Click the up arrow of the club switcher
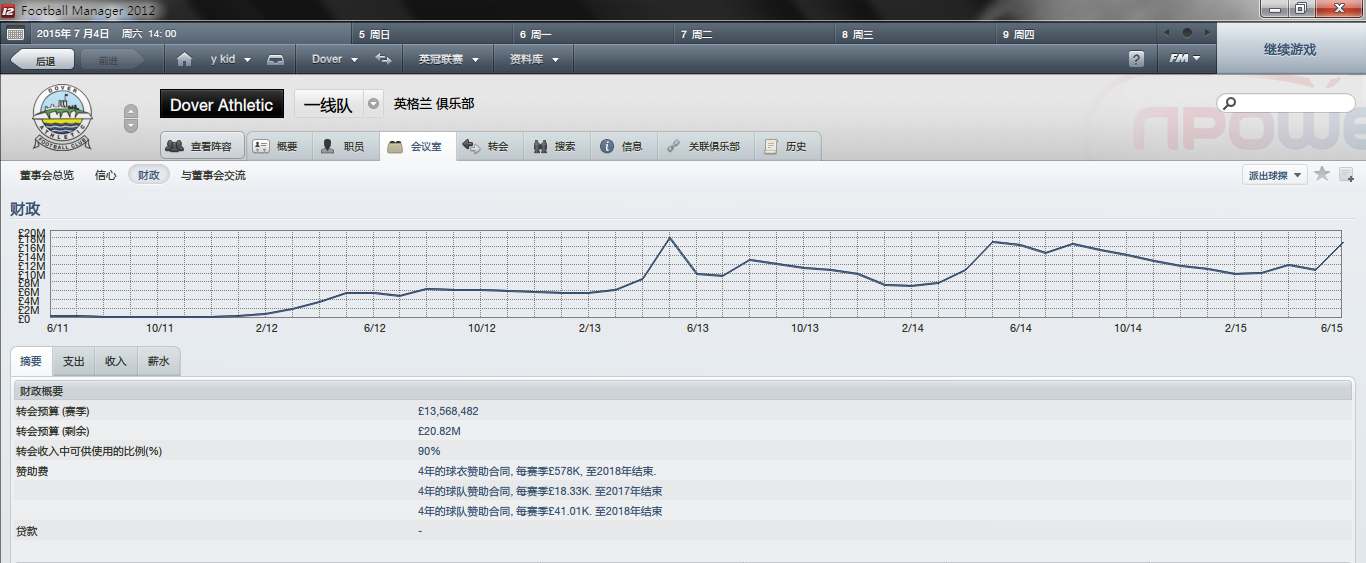1366x563 pixels. 131,111
